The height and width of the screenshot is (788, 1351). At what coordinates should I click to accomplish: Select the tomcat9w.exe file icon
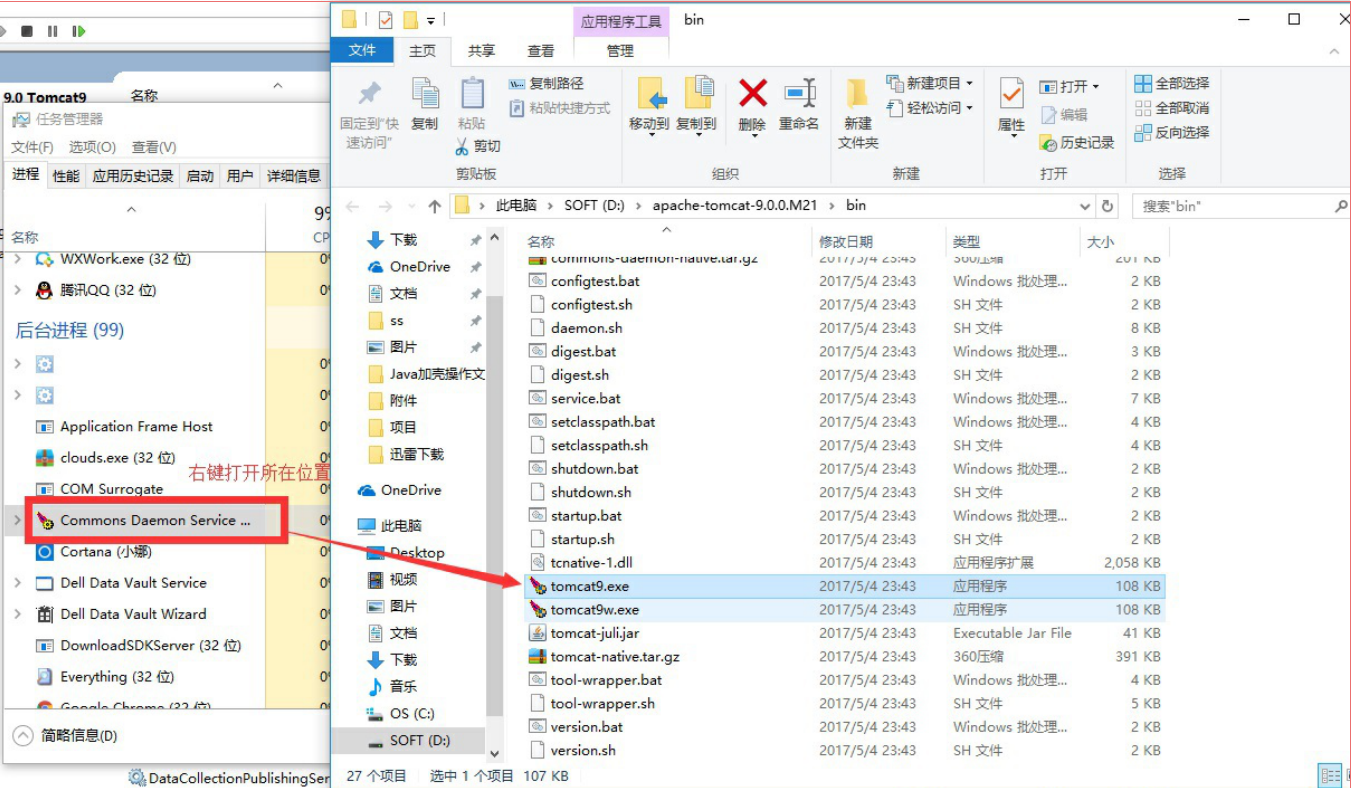pyautogui.click(x=537, y=610)
